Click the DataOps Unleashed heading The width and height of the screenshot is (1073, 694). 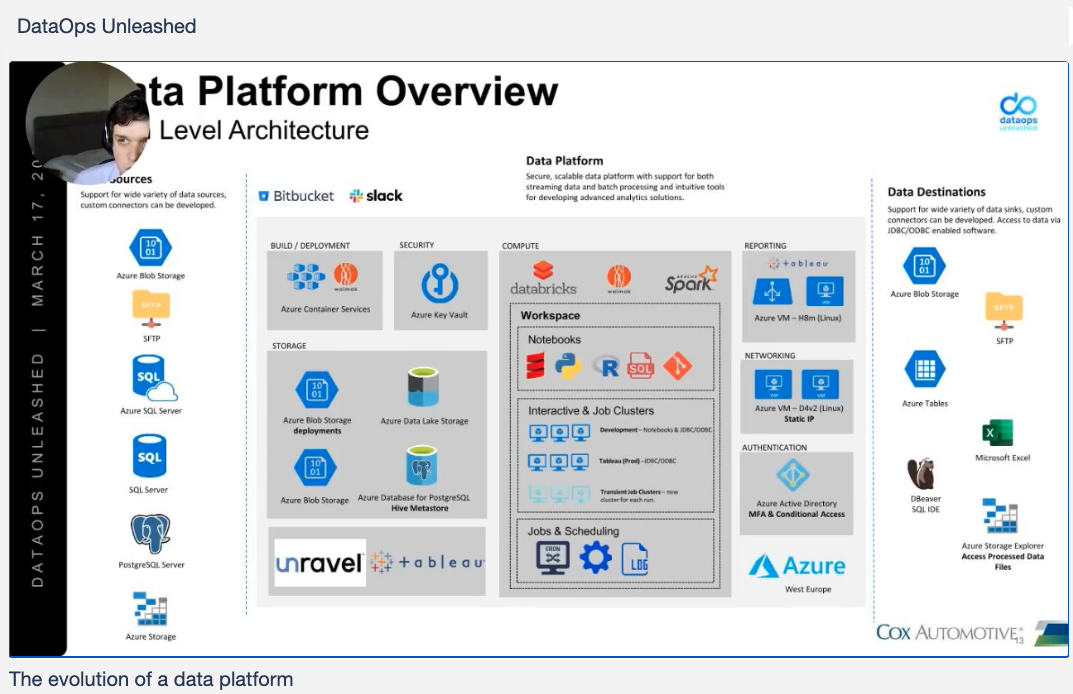click(x=107, y=26)
